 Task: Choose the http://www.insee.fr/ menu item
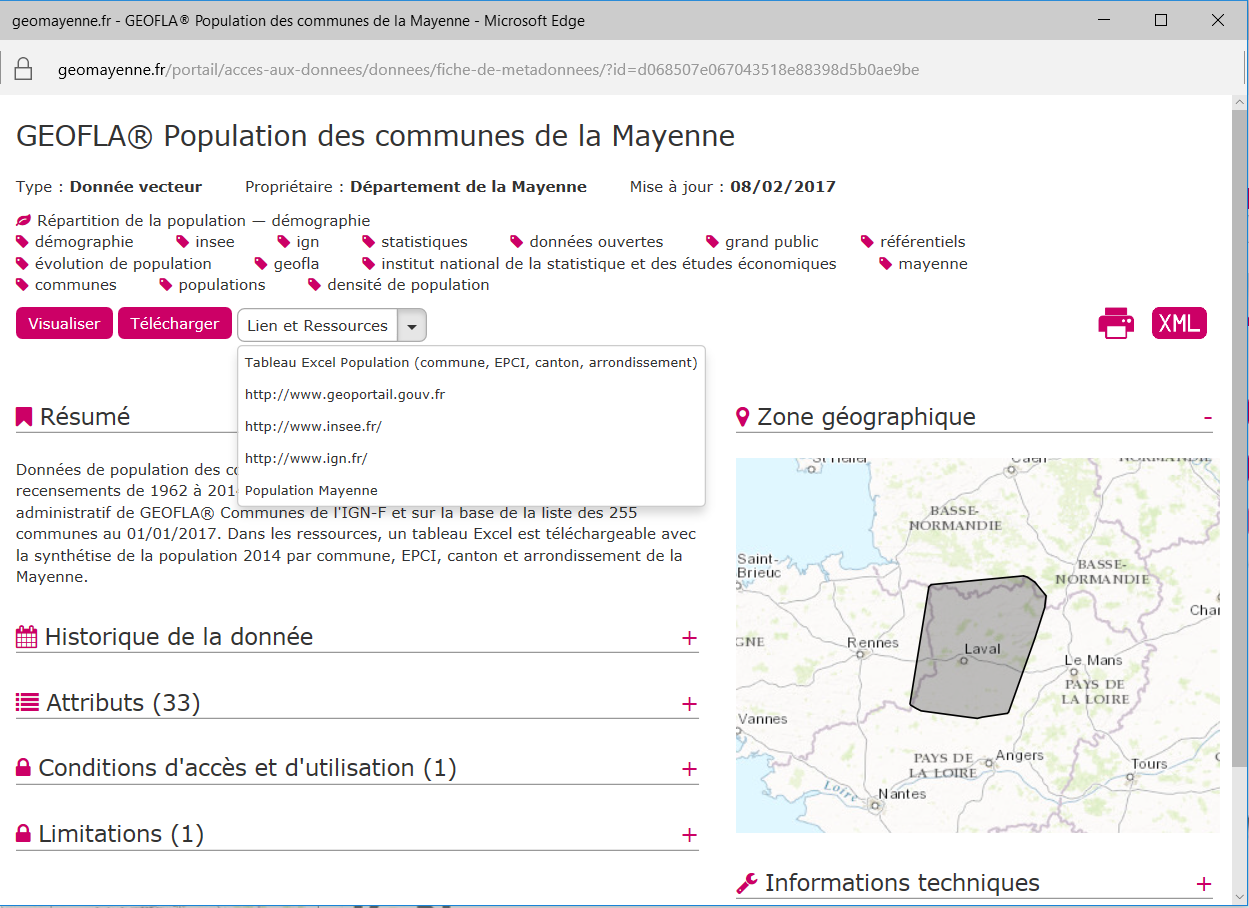(313, 427)
